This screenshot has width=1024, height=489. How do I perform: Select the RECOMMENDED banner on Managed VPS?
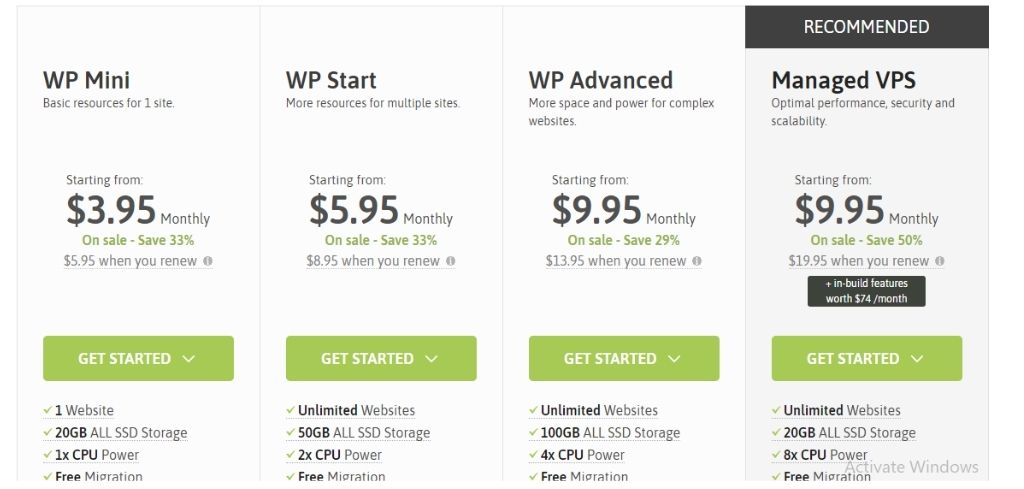[x=867, y=27]
